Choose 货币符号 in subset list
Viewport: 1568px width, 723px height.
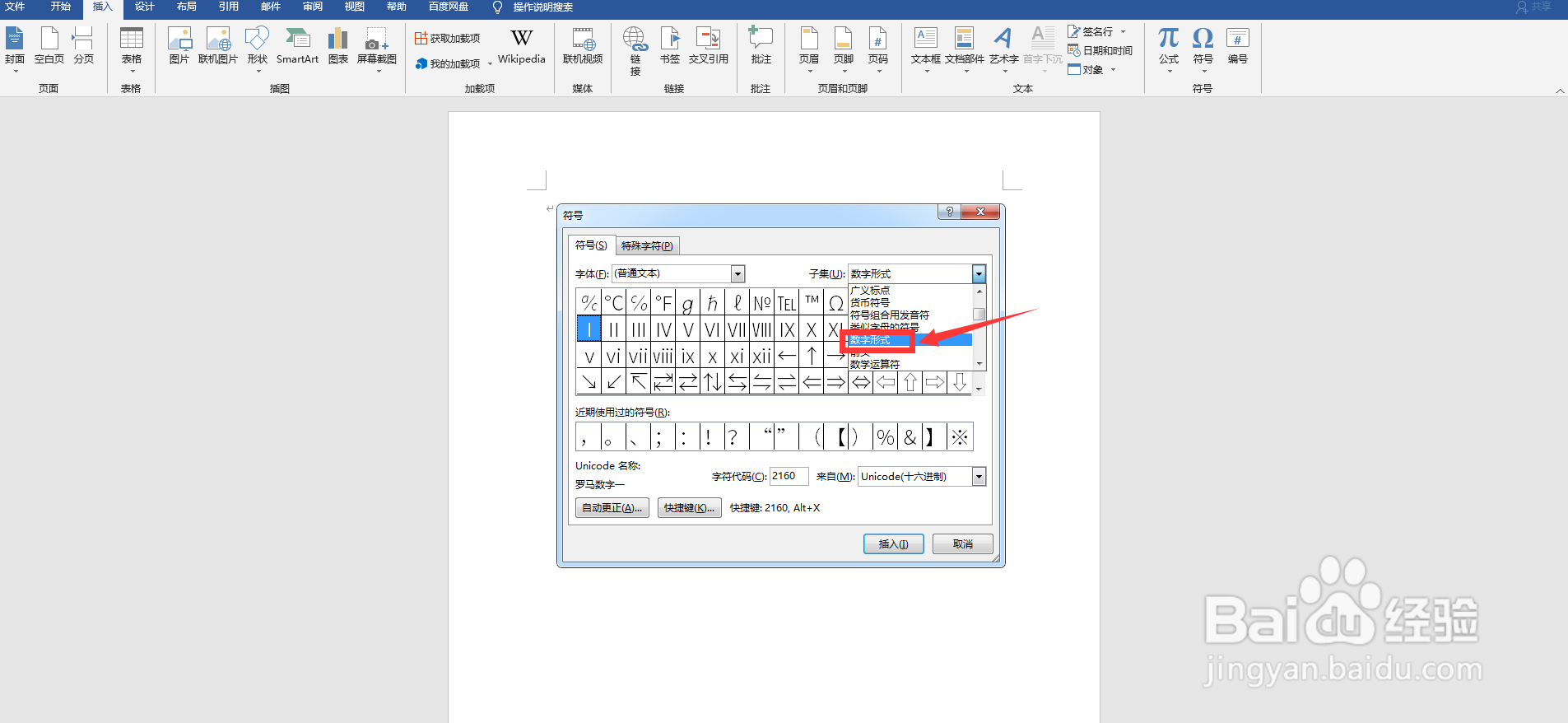coord(870,303)
